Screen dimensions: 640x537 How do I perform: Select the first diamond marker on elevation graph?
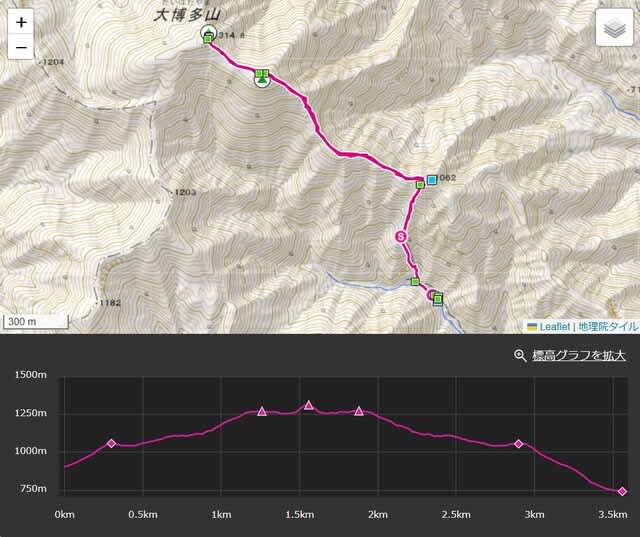tap(111, 443)
